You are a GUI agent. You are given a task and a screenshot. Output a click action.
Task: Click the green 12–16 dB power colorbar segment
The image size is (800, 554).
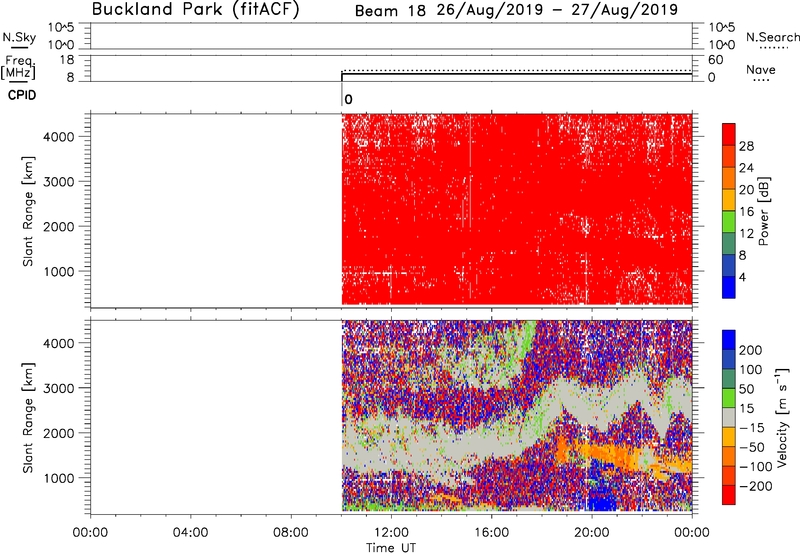pos(729,222)
